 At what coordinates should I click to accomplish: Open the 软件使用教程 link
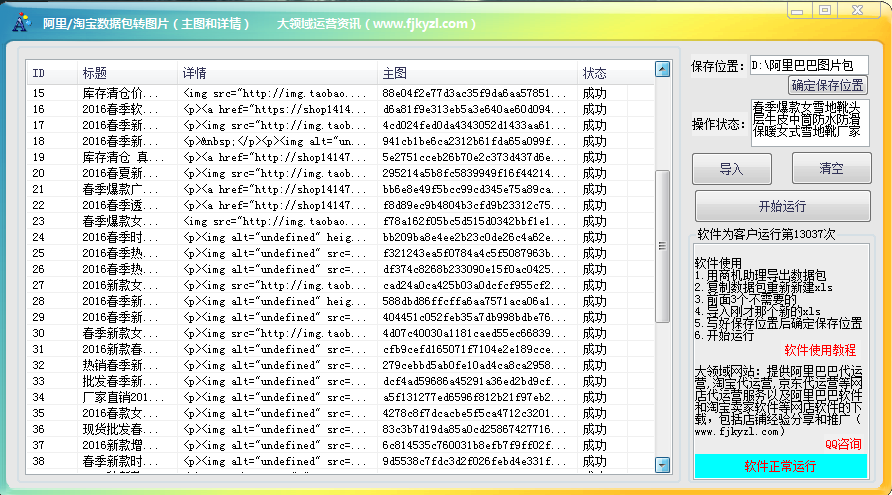click(x=820, y=350)
